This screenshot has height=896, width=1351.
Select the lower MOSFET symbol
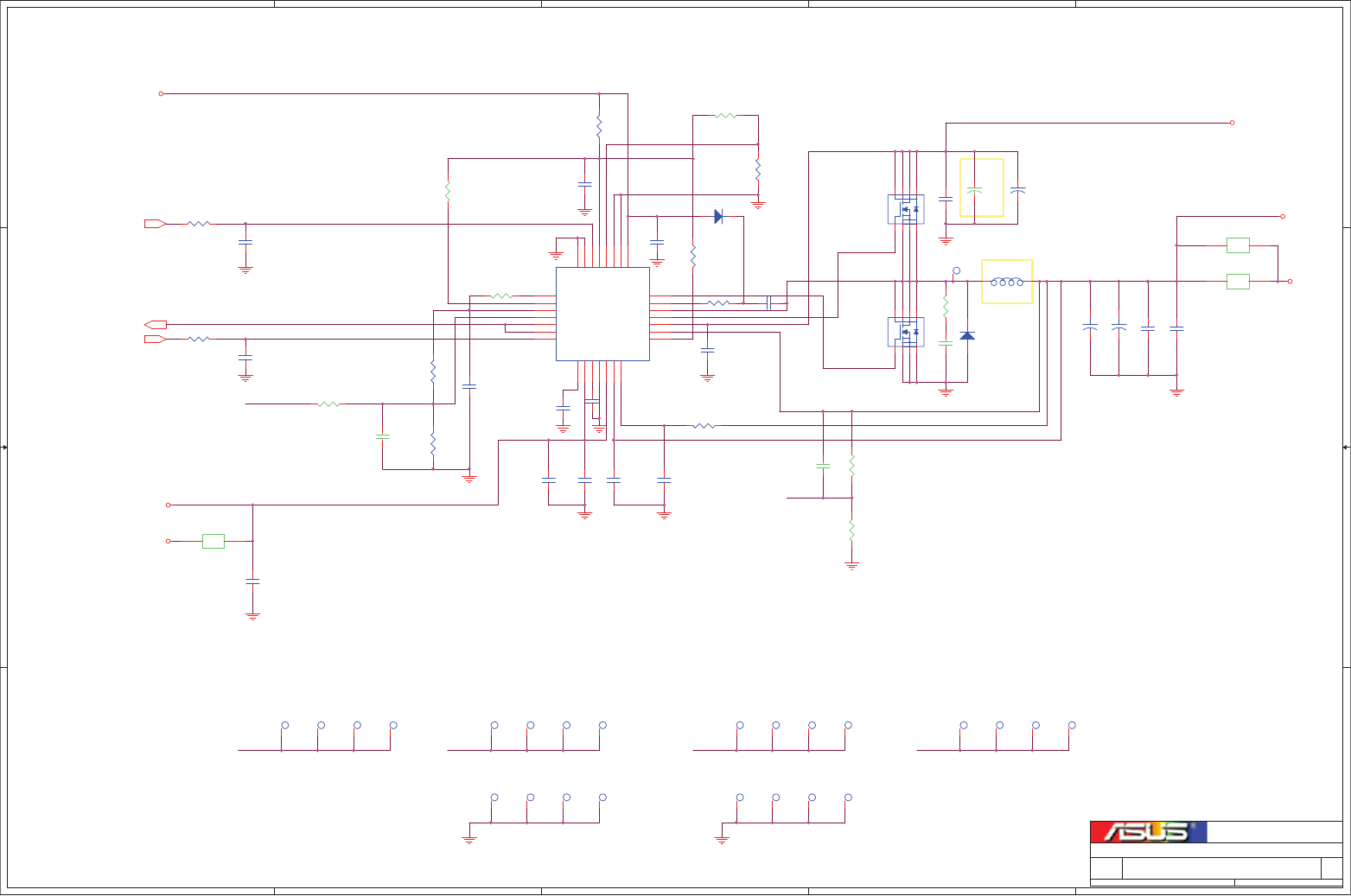tap(906, 332)
